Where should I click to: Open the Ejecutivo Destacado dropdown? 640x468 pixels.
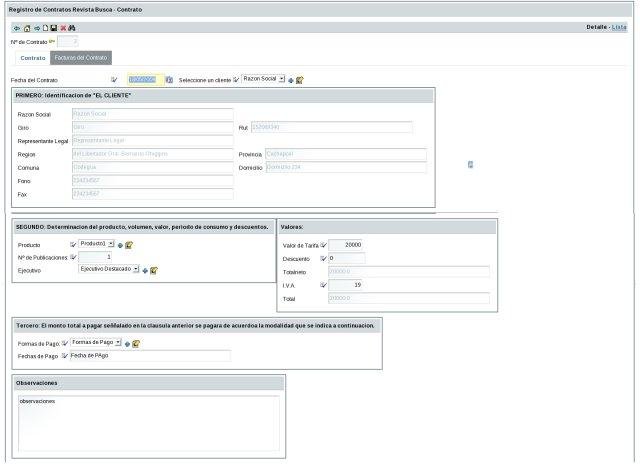click(x=109, y=269)
